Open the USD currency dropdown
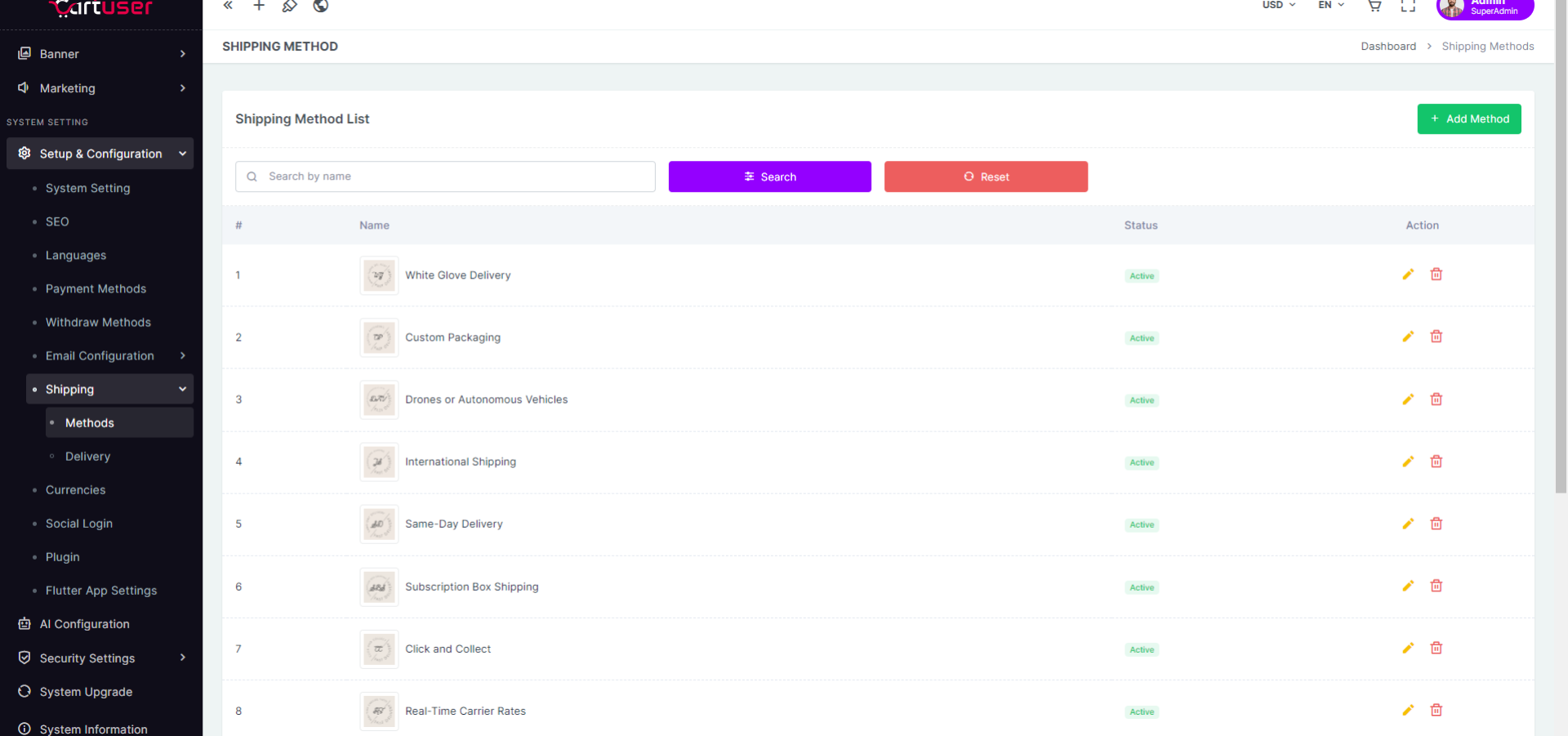Image resolution: width=1568 pixels, height=736 pixels. pos(1278,5)
